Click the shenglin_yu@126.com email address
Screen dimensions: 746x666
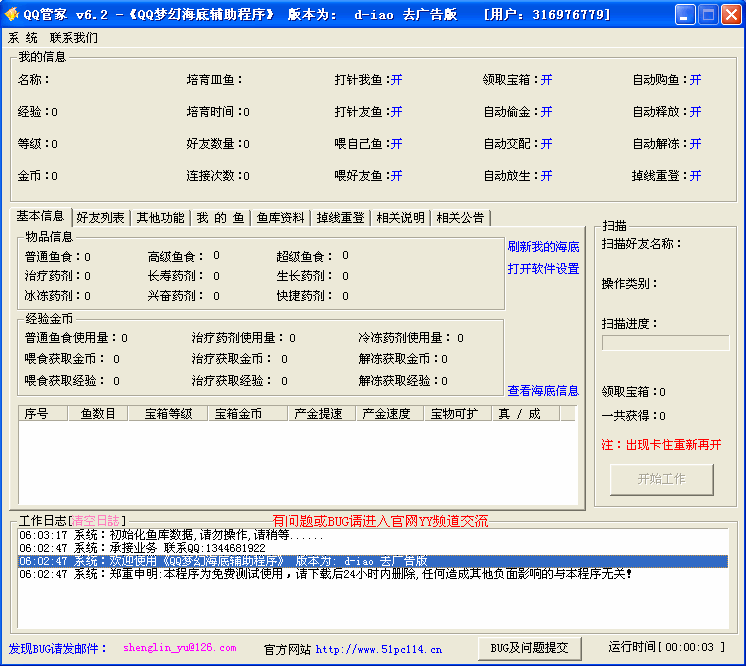click(x=180, y=648)
